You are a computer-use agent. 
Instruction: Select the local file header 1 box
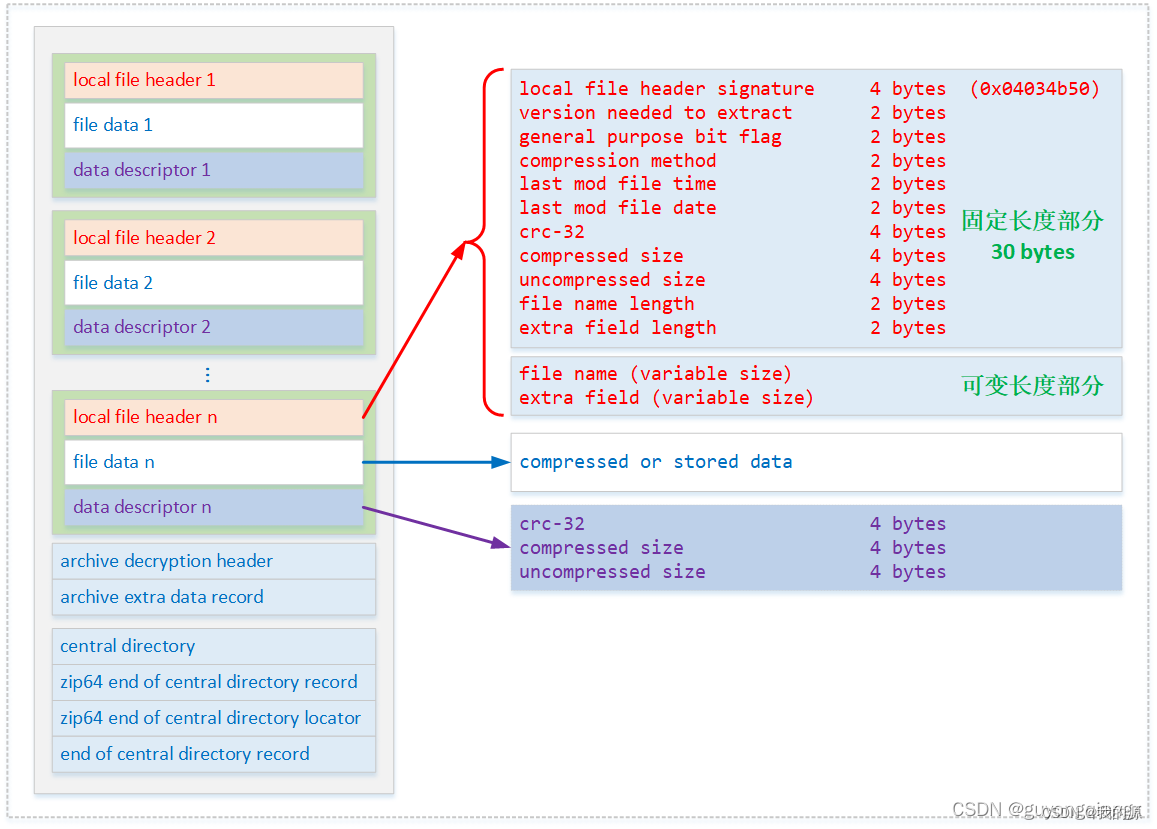[x=213, y=80]
